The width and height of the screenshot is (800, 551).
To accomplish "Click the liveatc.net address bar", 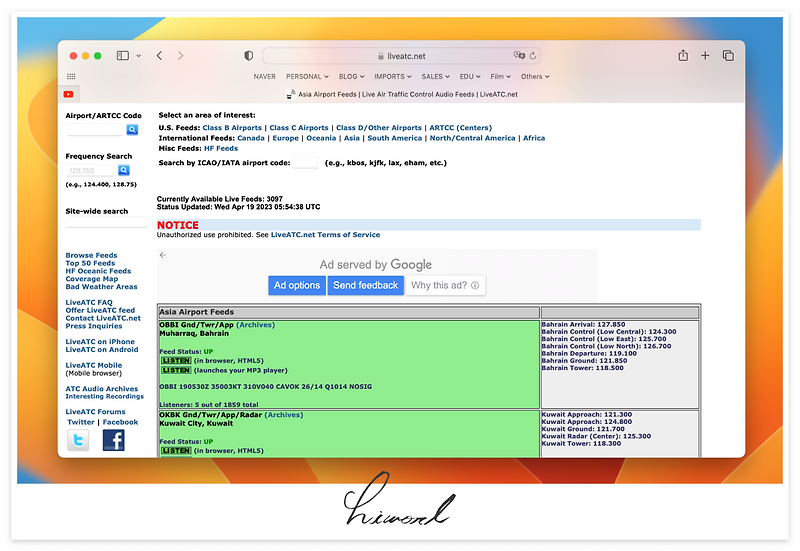I will pyautogui.click(x=402, y=56).
